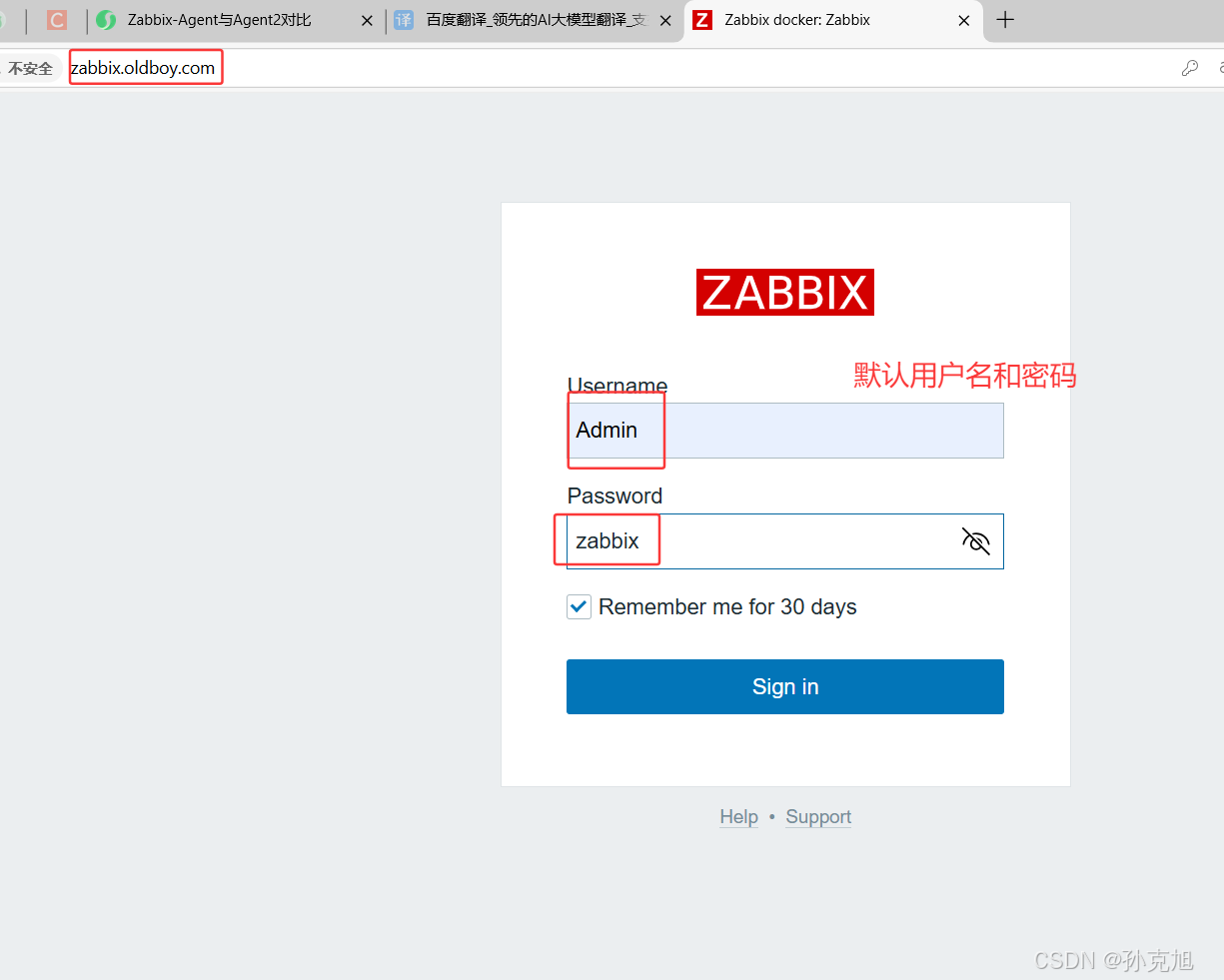Focus the Password input field

(784, 541)
